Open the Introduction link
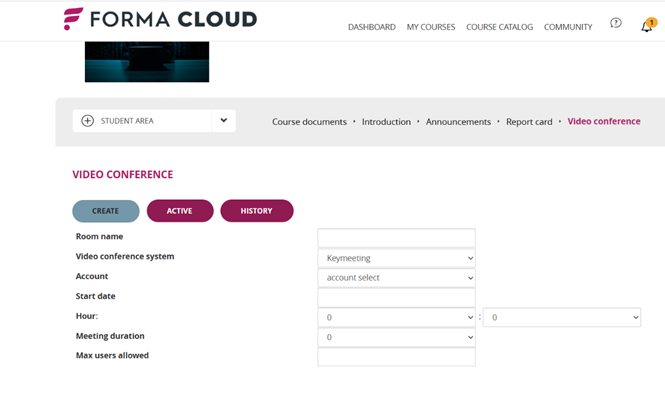Viewport: 665px width, 399px height. pos(386,122)
